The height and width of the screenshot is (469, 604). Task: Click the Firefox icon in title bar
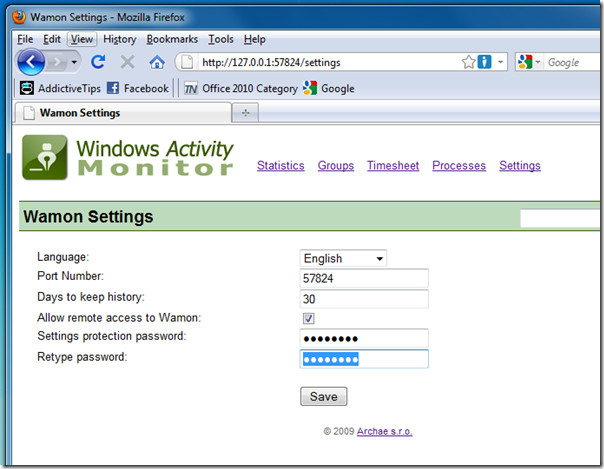pyautogui.click(x=19, y=17)
